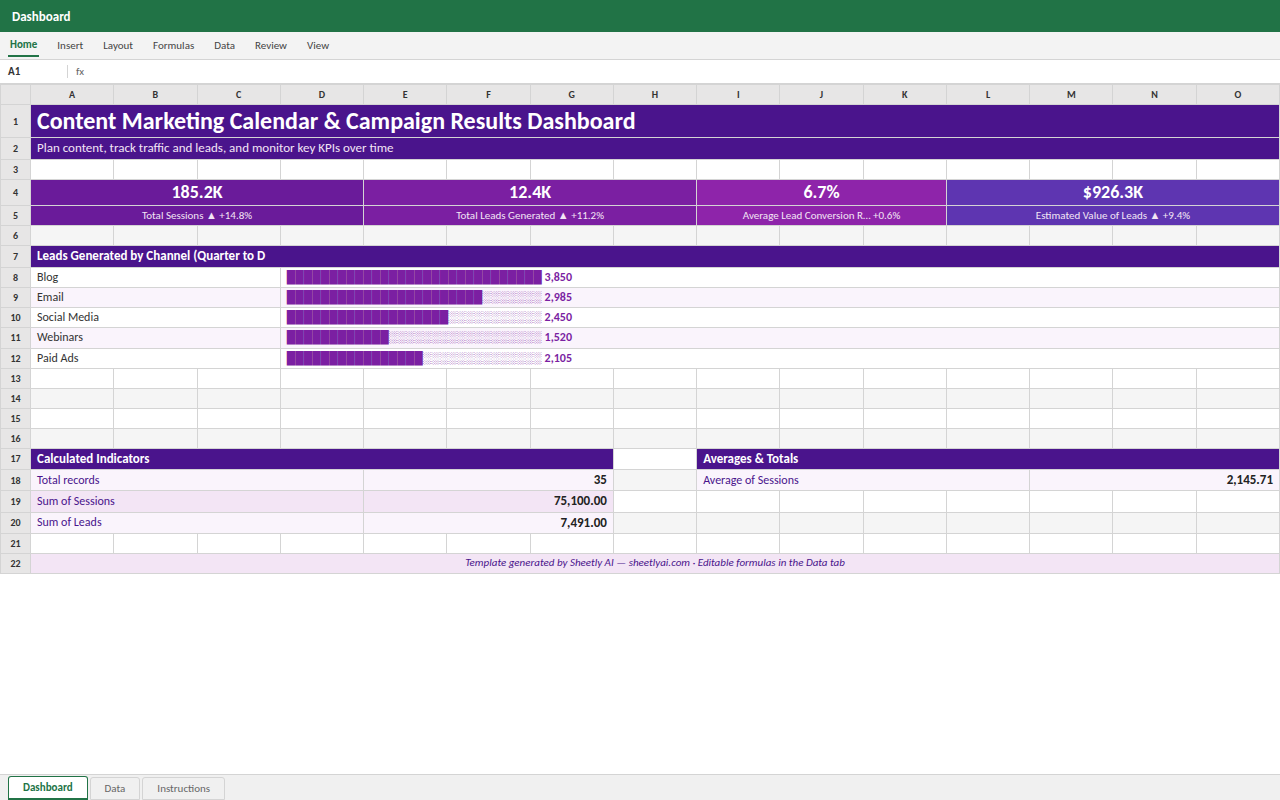Select the Webinars row label
The image size is (1280, 800).
coord(156,337)
